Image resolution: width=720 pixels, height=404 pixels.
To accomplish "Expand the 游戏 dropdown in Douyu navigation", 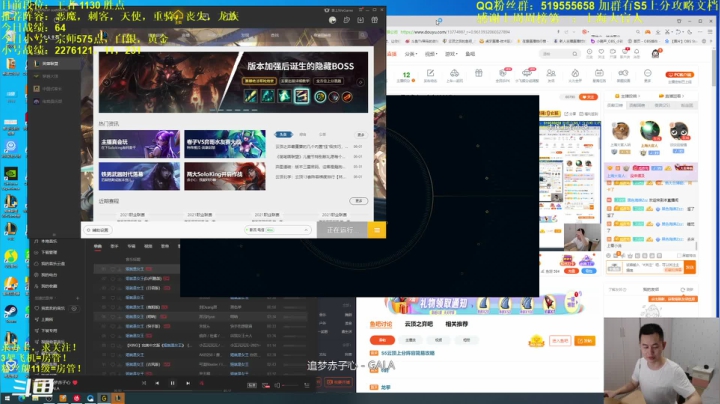I will pos(451,54).
